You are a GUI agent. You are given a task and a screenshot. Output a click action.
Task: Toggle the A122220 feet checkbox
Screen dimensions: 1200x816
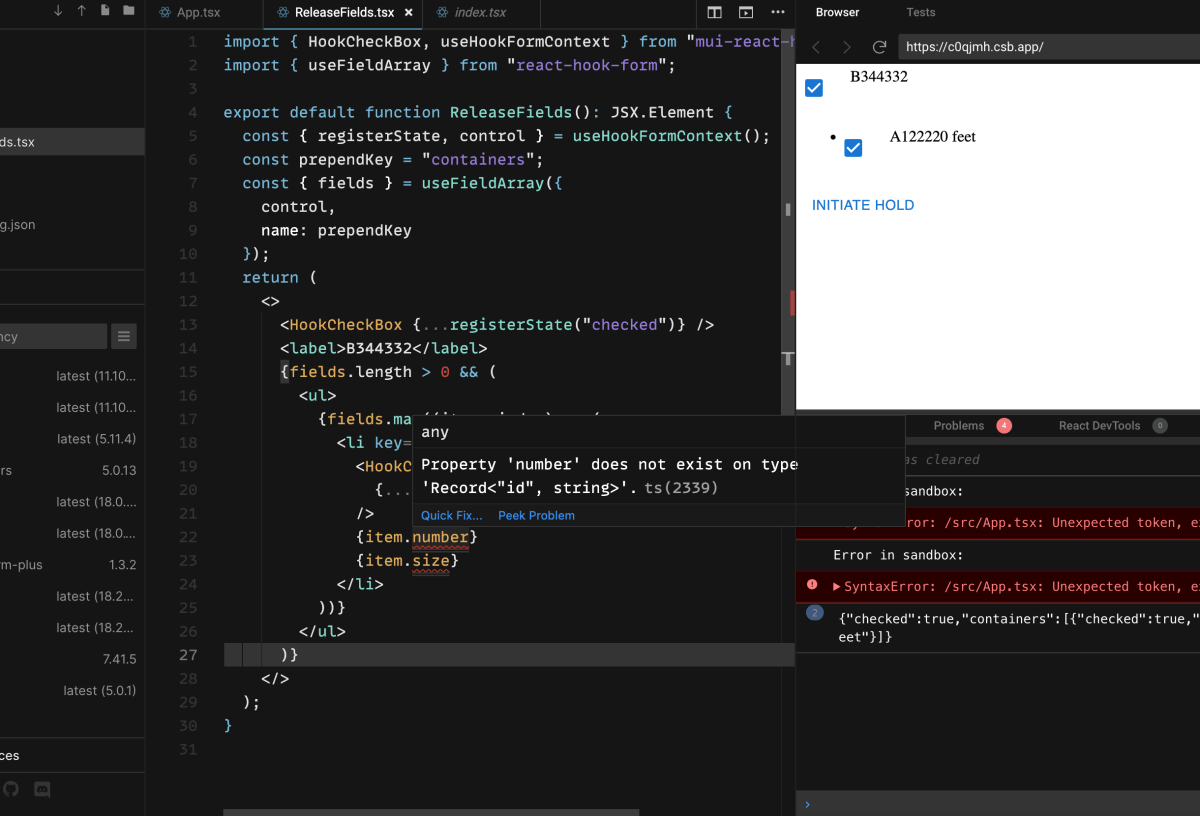pos(853,147)
